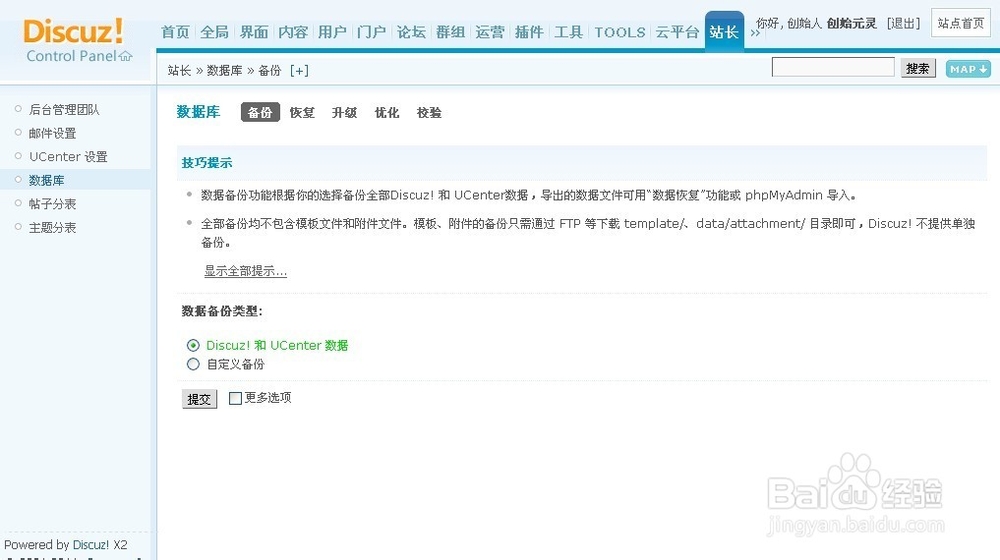Viewport: 1000px width, 560px height.
Task: Open UCenter 设置 in sidebar
Action: [x=68, y=157]
